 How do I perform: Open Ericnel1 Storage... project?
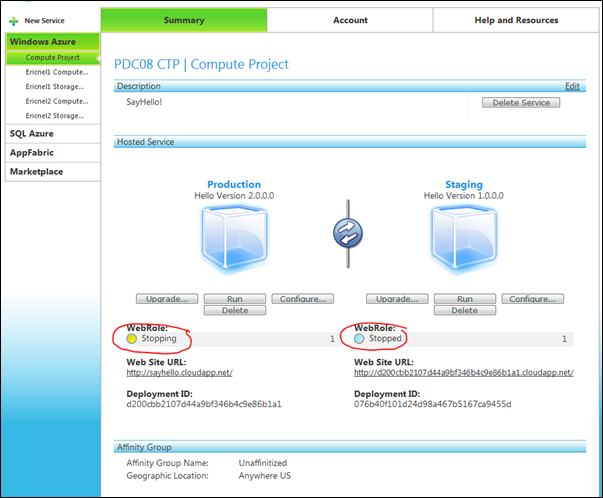[x=55, y=87]
